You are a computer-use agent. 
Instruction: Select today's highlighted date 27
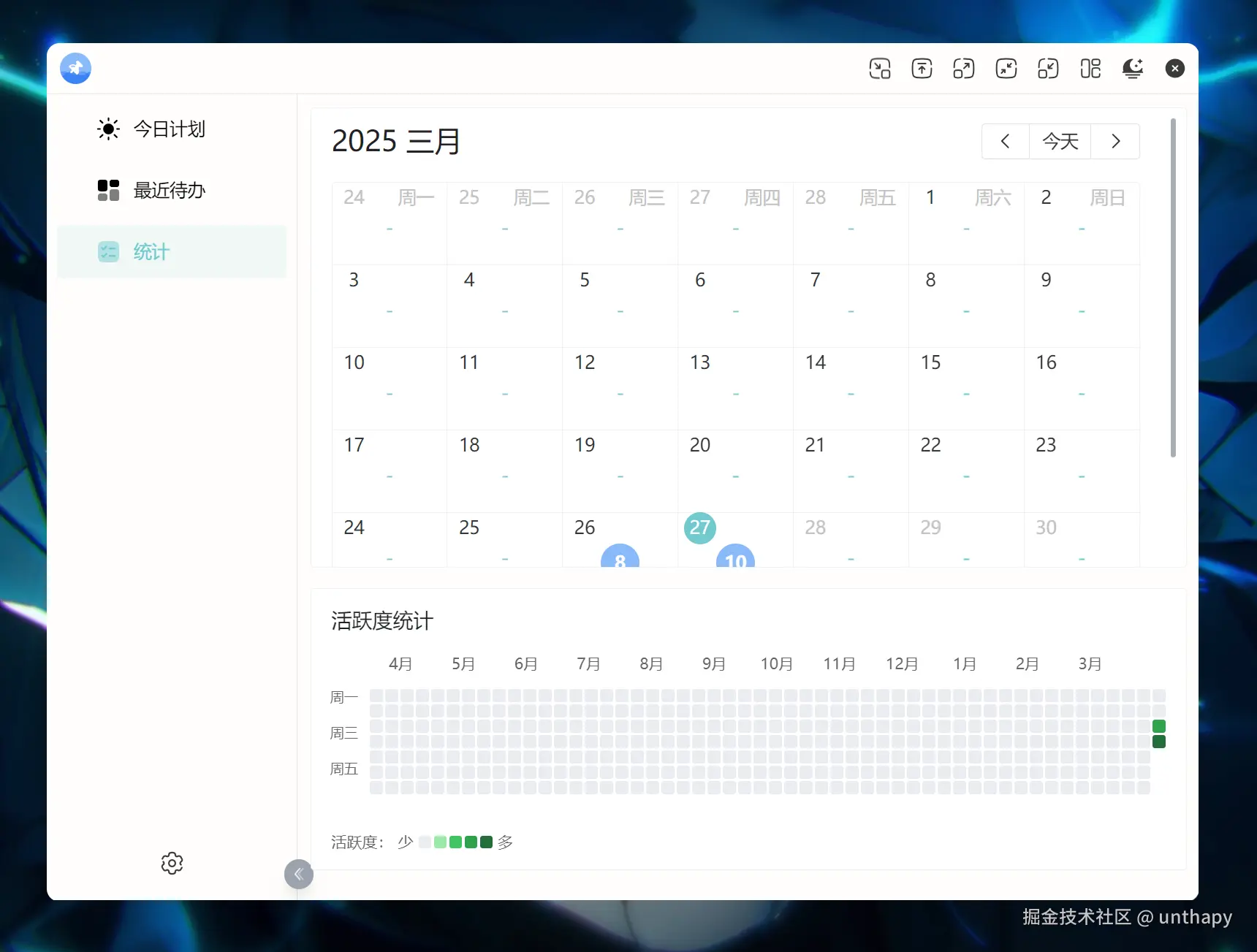(700, 528)
